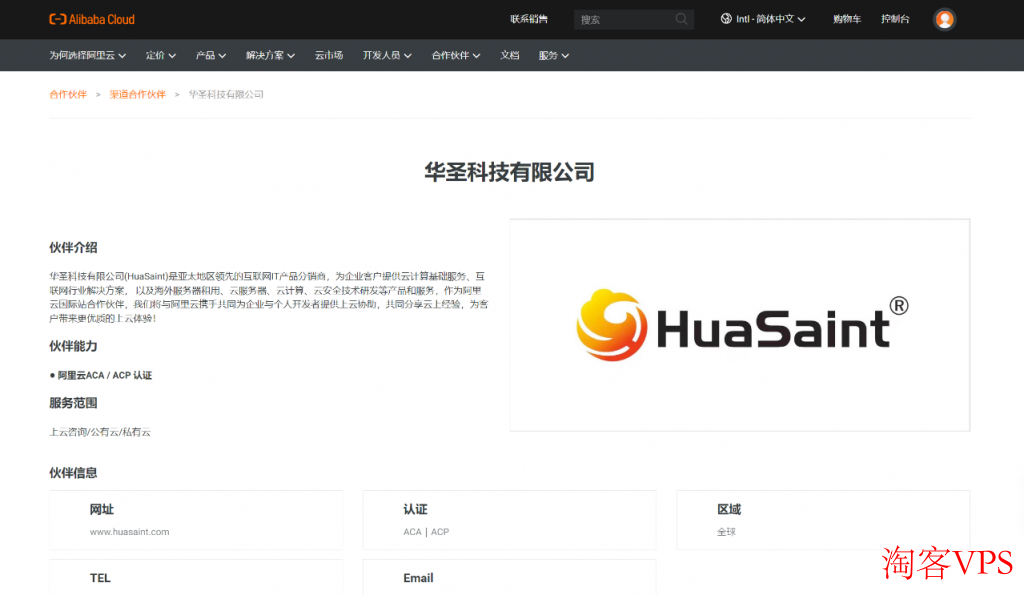Image resolution: width=1024 pixels, height=595 pixels.
Task: Expand the 解决方案 menu
Action: tap(270, 56)
